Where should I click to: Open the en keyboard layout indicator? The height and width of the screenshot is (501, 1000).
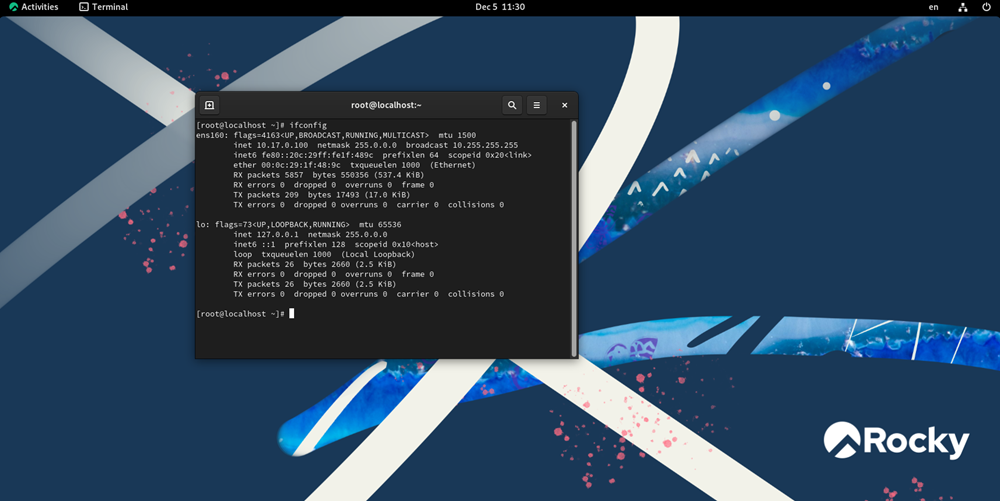(934, 7)
